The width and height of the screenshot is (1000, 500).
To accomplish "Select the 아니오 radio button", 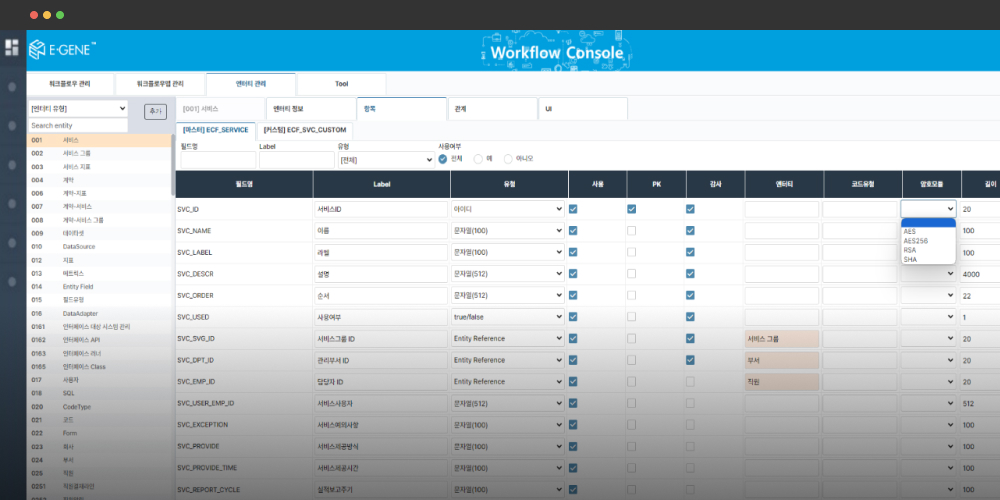I will [x=509, y=158].
